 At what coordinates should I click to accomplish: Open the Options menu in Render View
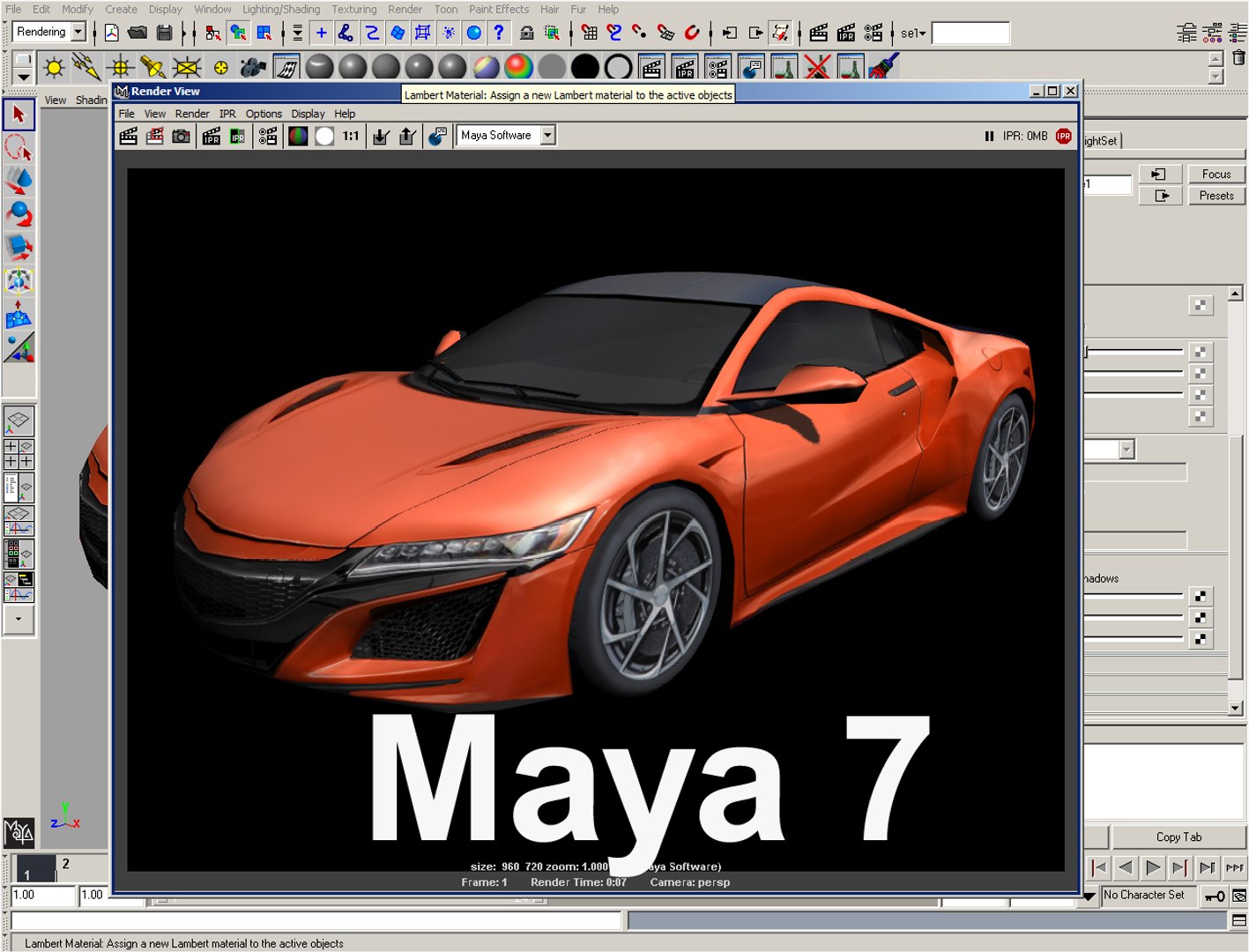[x=264, y=114]
